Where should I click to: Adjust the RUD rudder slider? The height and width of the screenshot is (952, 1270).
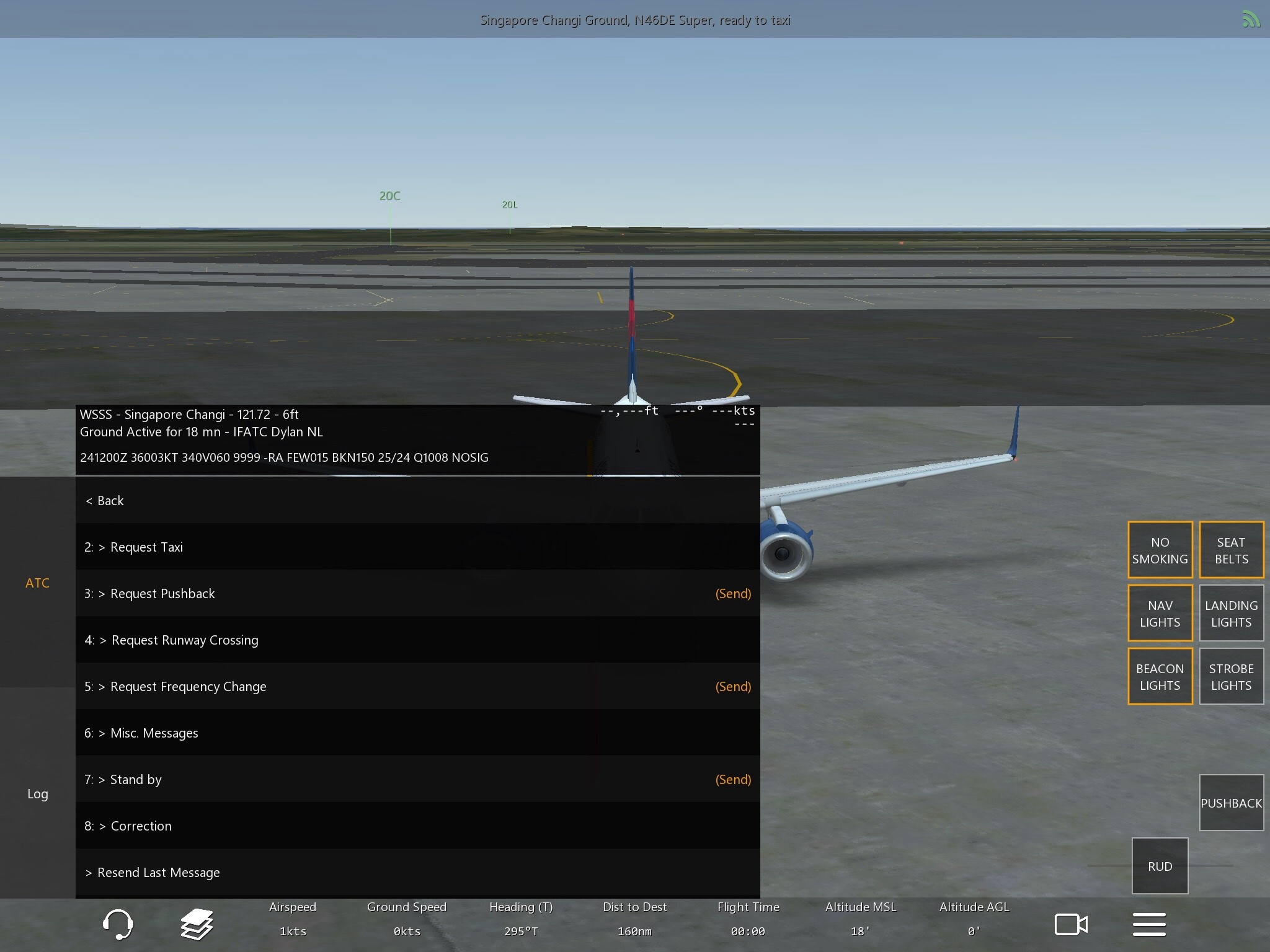pos(1160,866)
